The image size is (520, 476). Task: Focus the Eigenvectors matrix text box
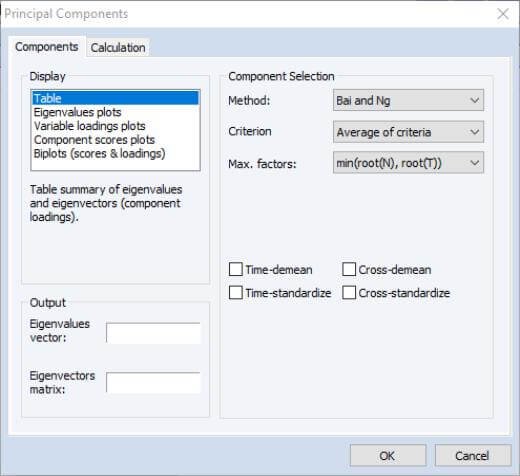[x=153, y=382]
